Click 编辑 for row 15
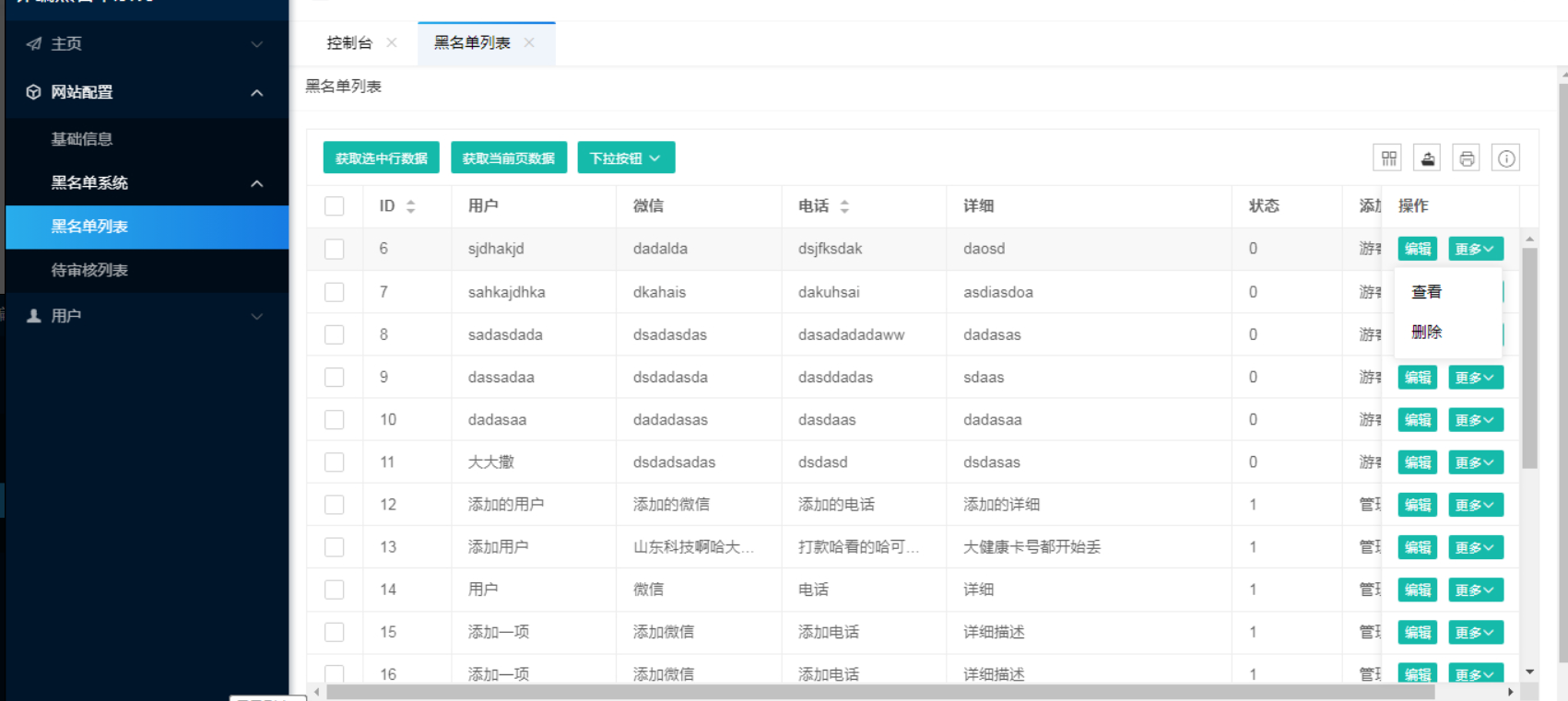Viewport: 1568px width, 701px height. coord(1418,632)
